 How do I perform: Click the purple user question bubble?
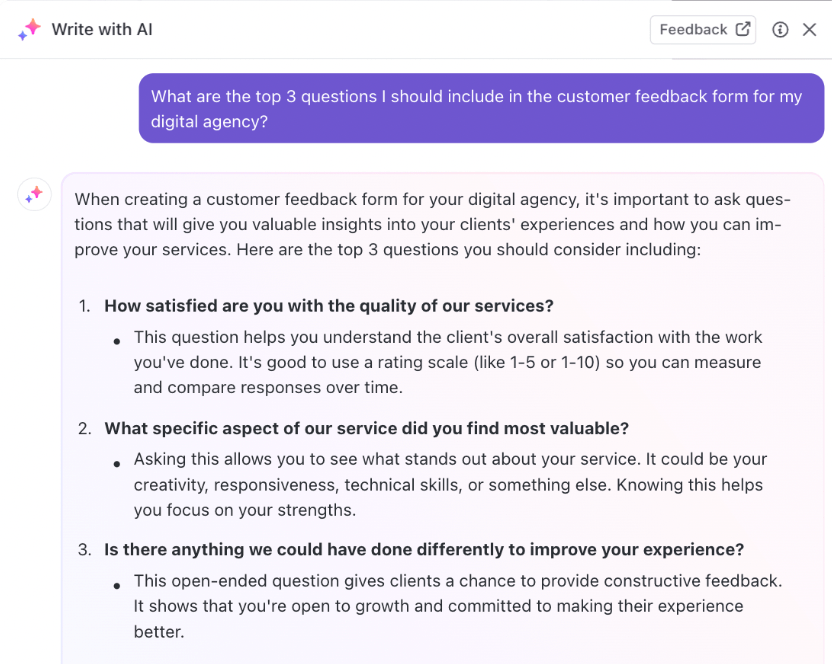point(481,108)
